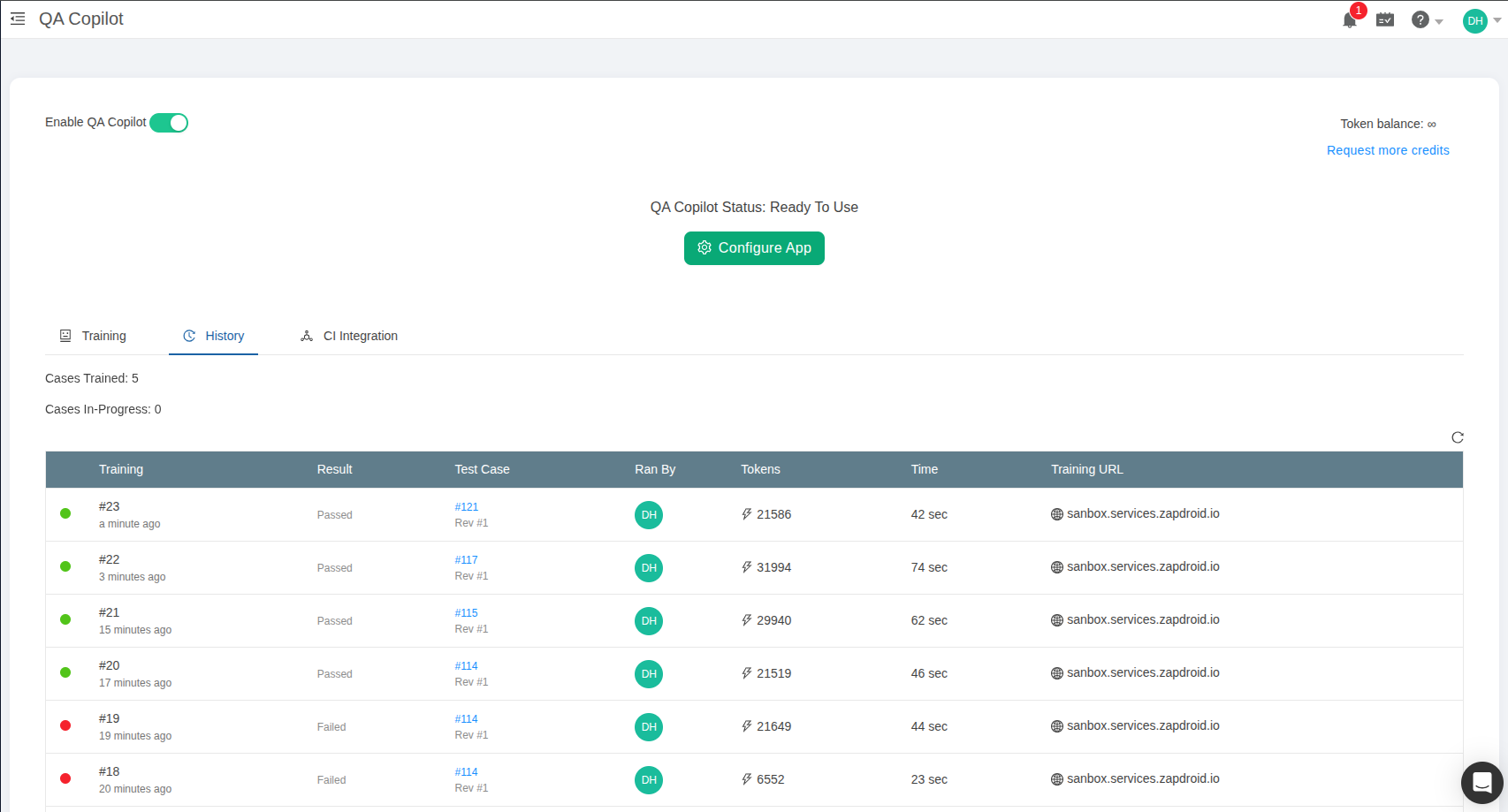This screenshot has width=1508, height=812.
Task: Click Cases In-Progress: 0 text
Action: pyautogui.click(x=103, y=409)
